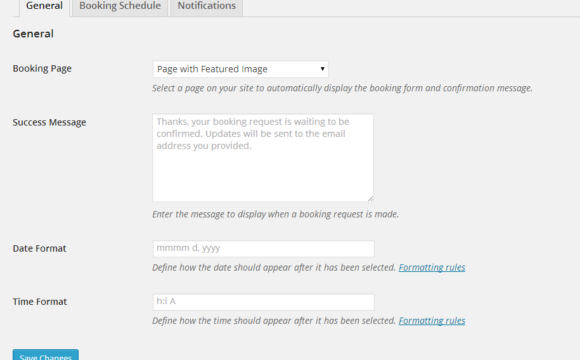
Task: Click the 'Define how the date should appear' text
Action: pos(274,267)
